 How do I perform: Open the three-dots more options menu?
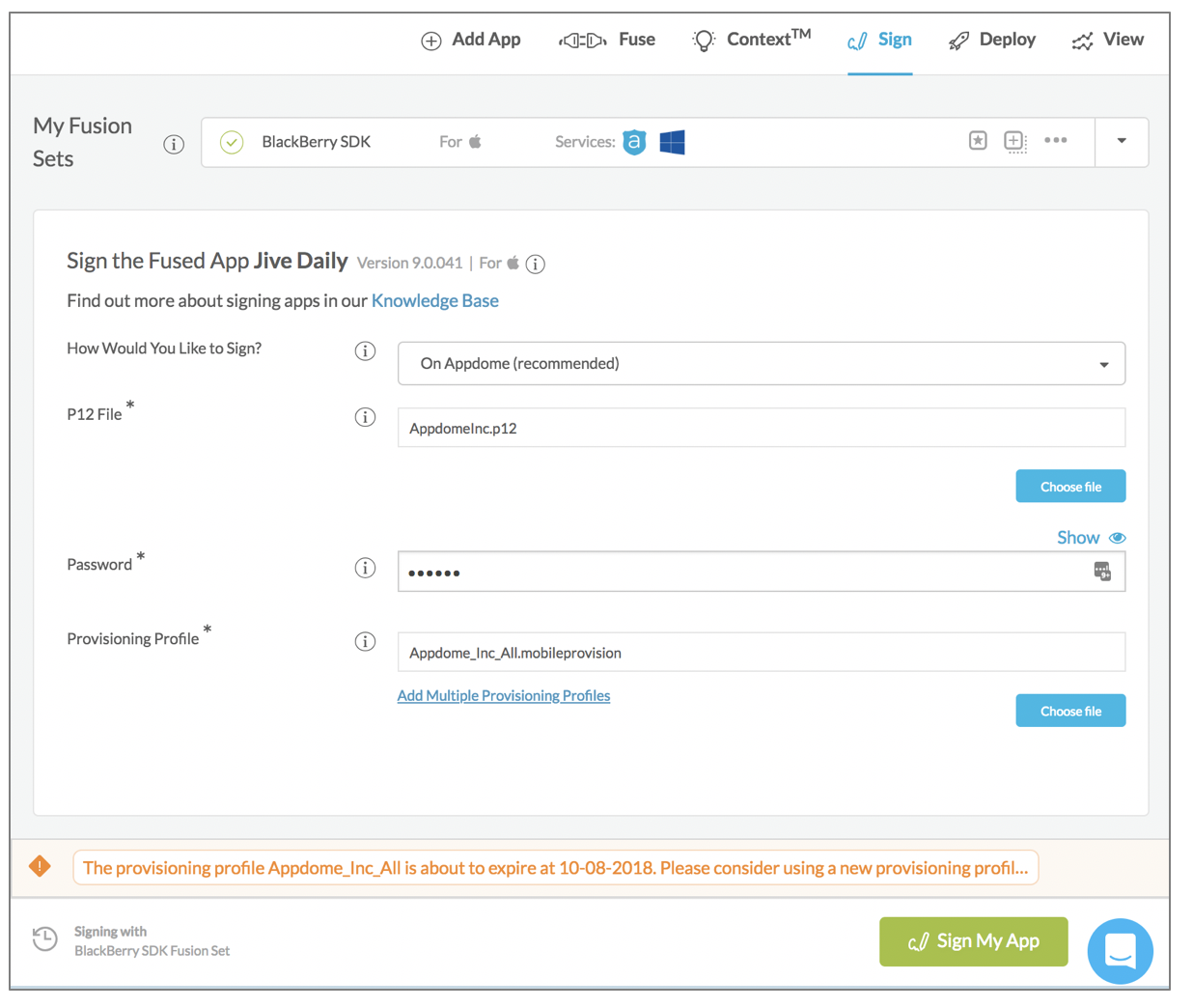tap(1056, 141)
